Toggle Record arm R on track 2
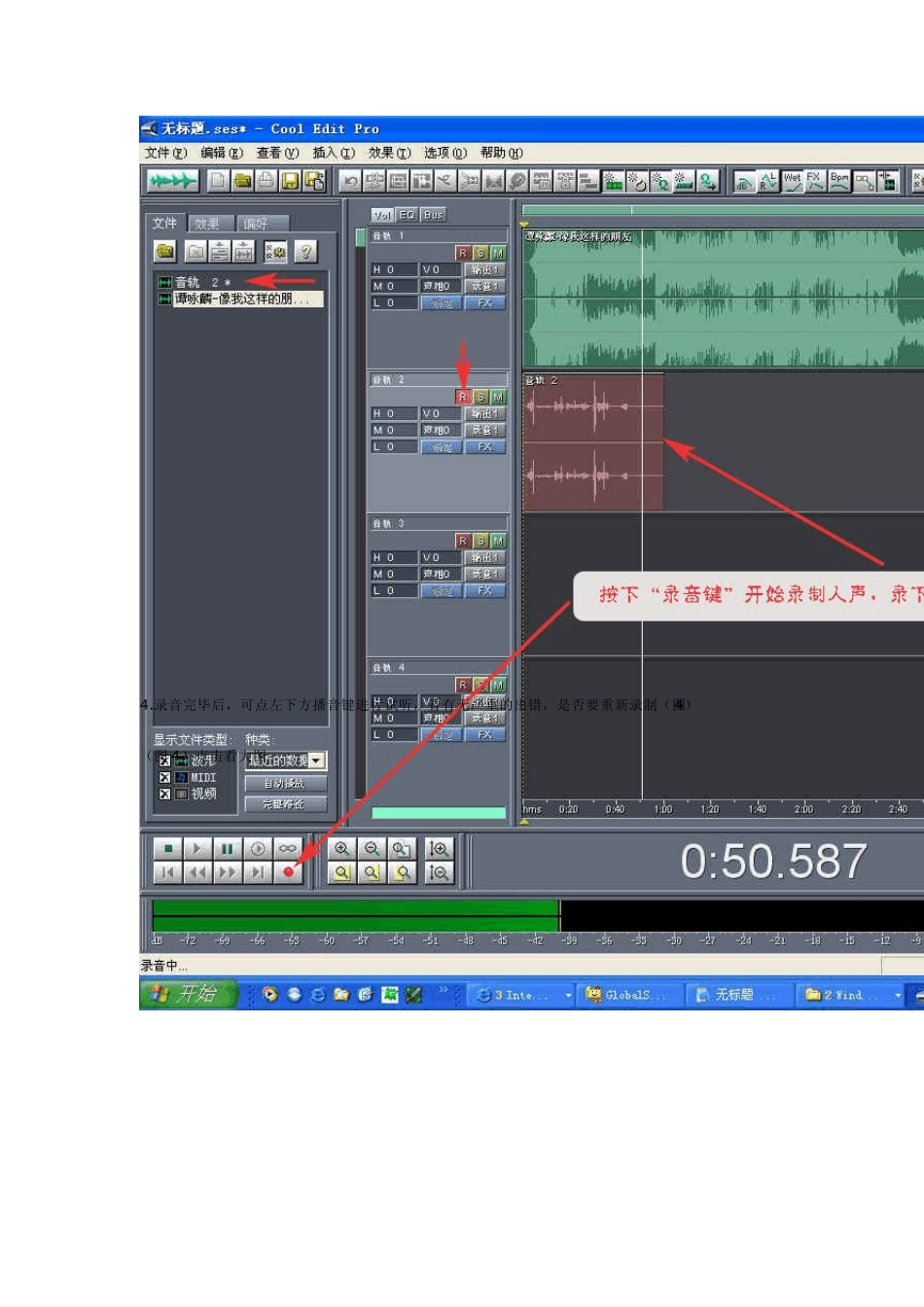 coord(463,397)
